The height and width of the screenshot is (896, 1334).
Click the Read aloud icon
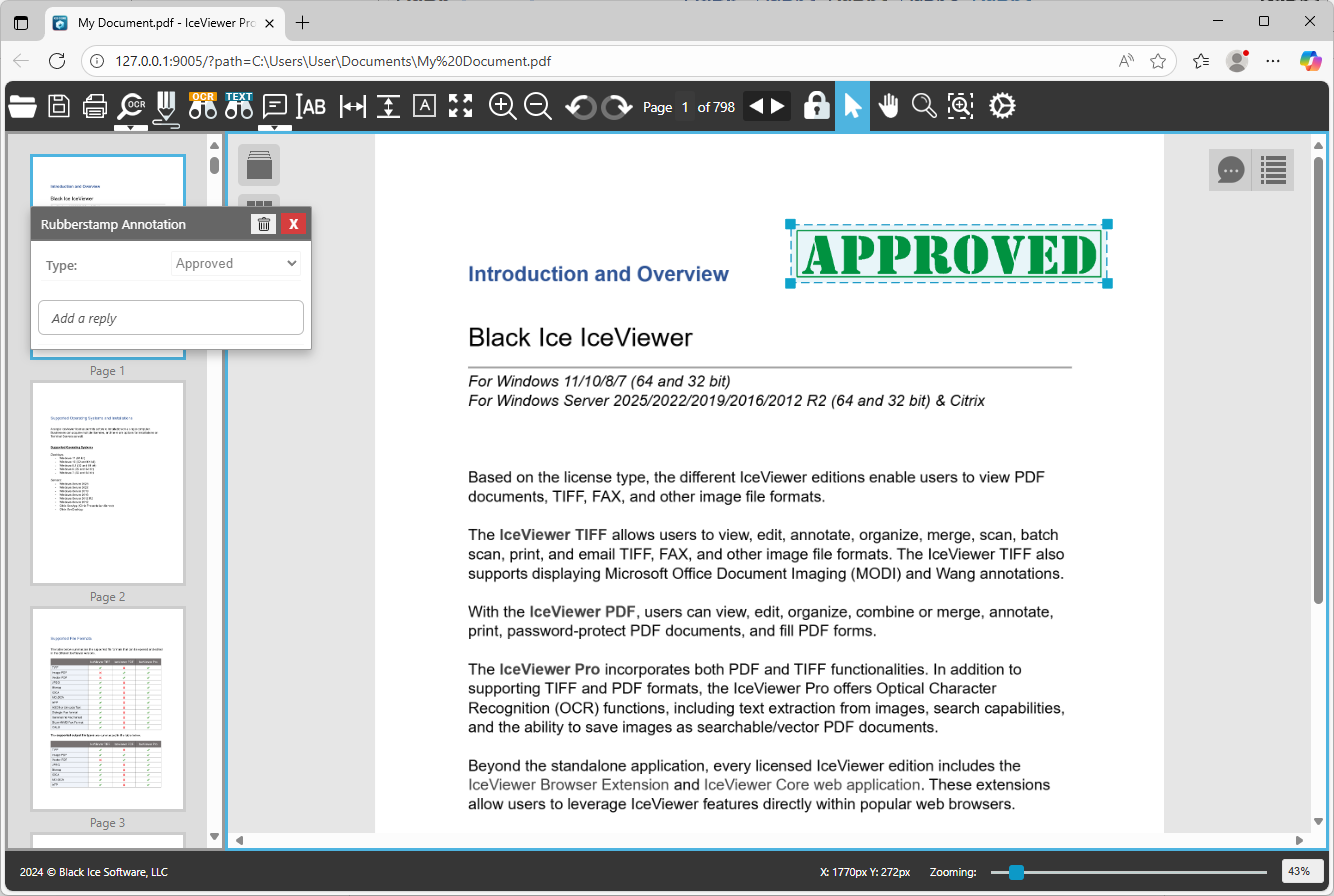coord(1127,61)
